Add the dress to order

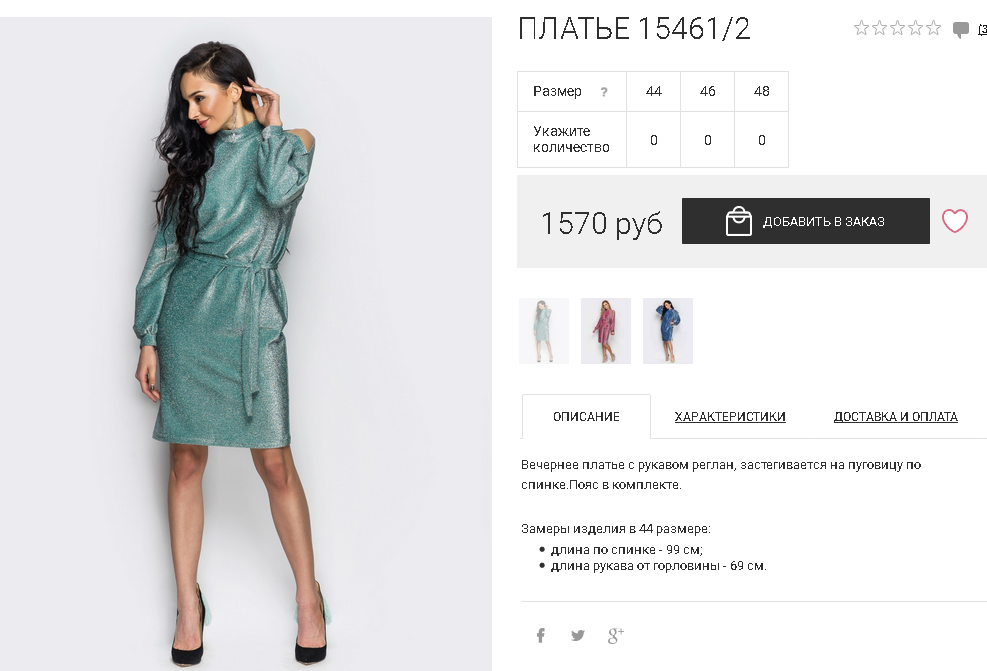click(x=806, y=221)
